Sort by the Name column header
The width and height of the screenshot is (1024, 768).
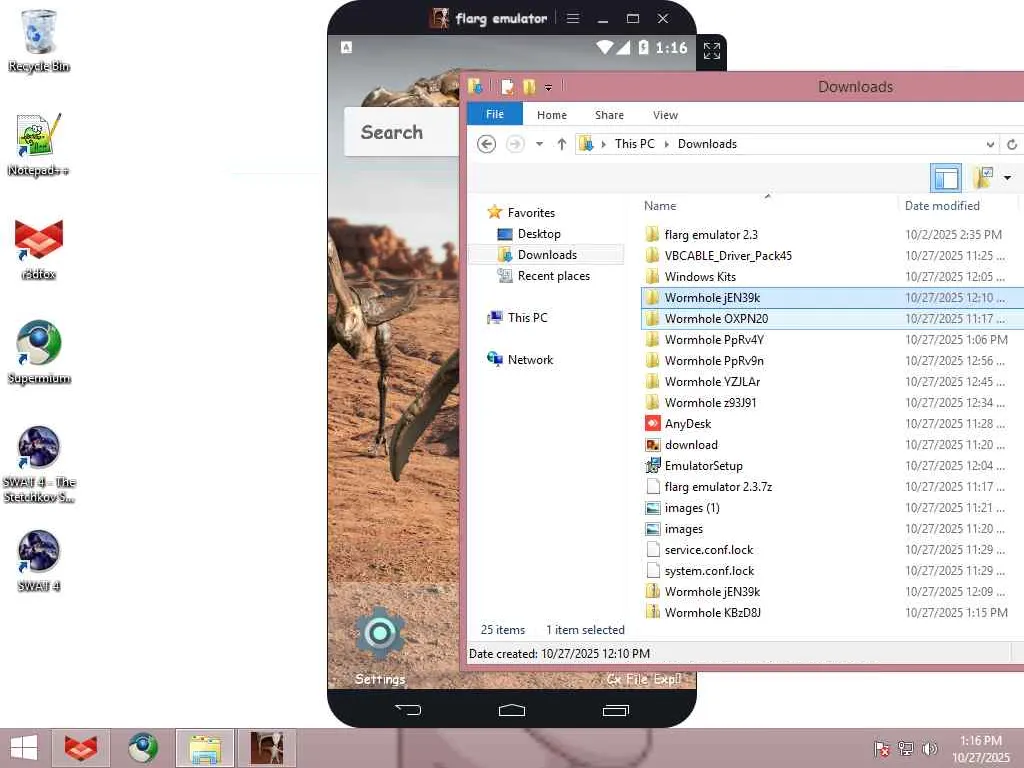(660, 206)
